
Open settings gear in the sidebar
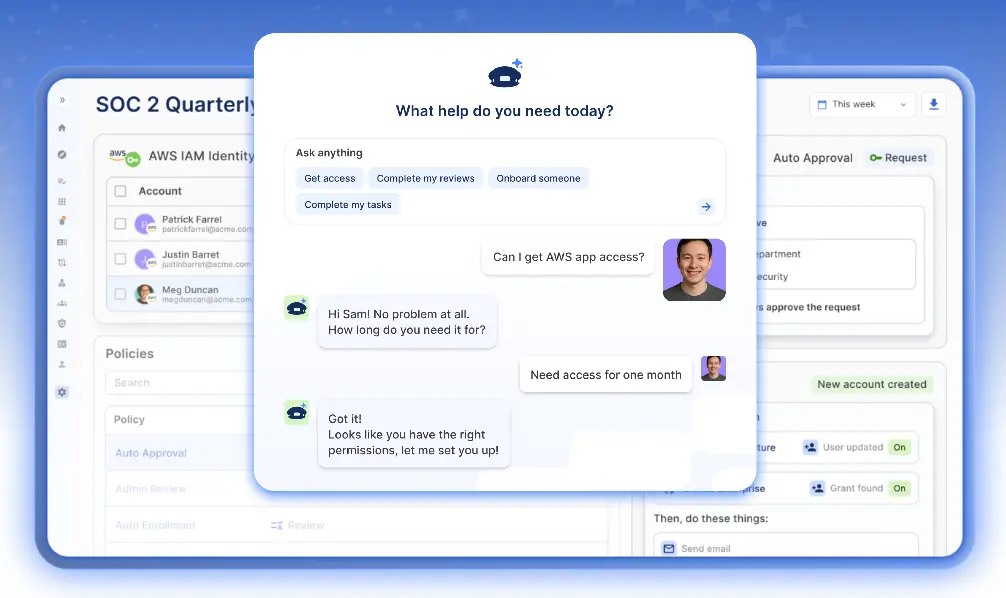coord(62,392)
